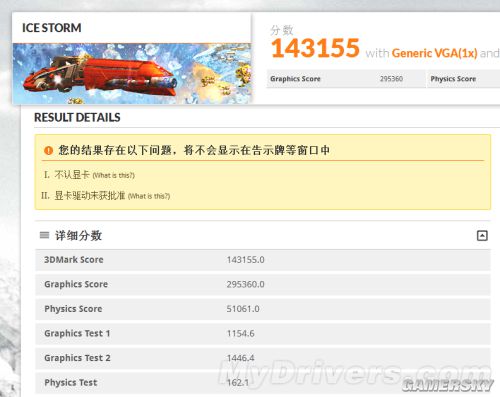Screen dimensions: 500x397
Task: Click the 不认显卡 warning item text
Action: click(72, 175)
